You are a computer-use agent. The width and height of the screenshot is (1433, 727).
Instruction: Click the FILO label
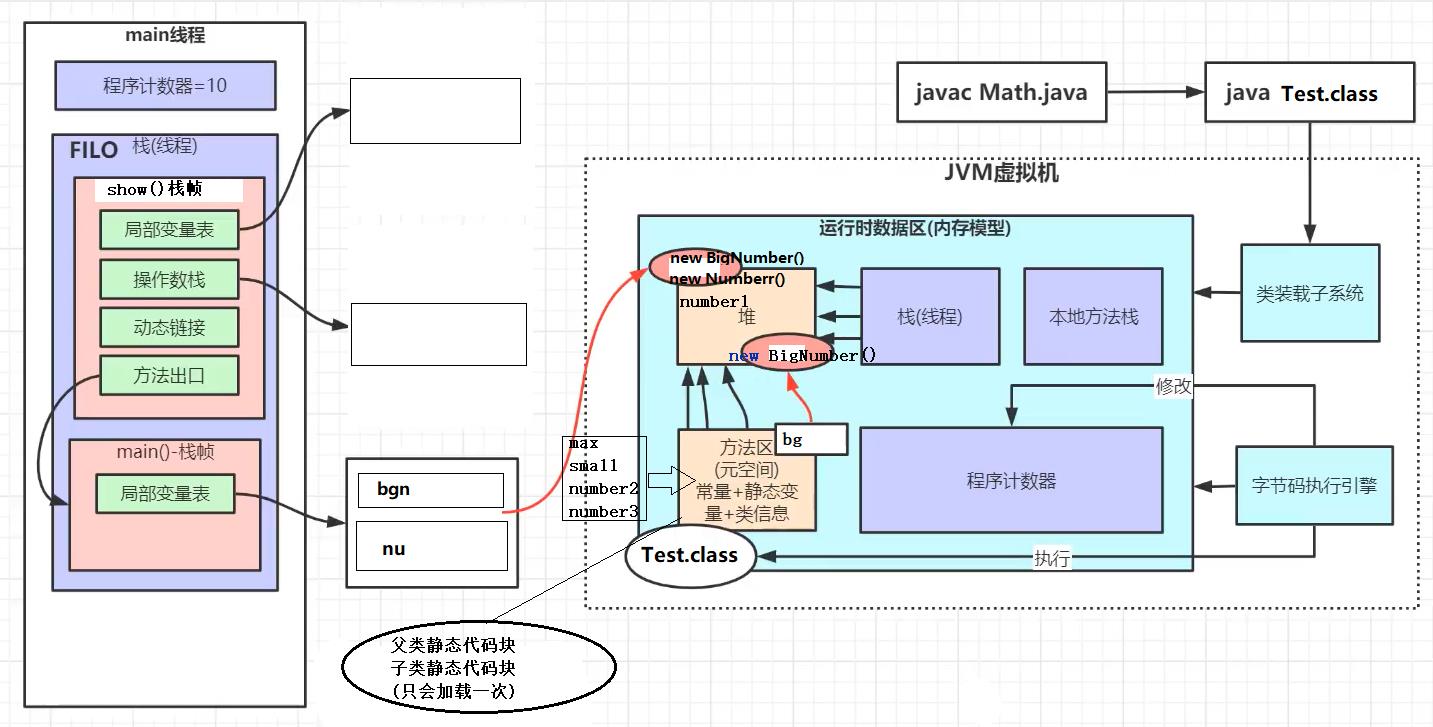pyautogui.click(x=94, y=151)
